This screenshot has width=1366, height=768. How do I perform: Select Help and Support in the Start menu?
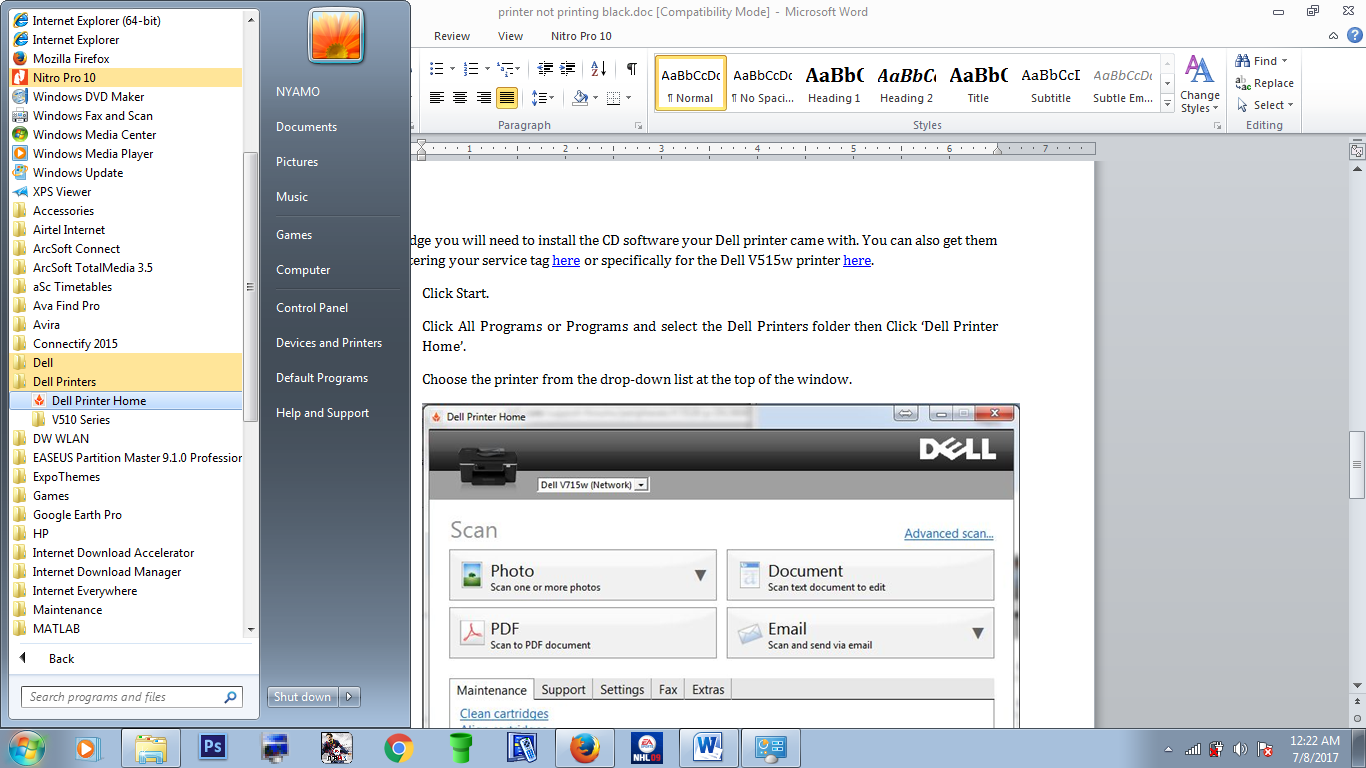pos(322,413)
